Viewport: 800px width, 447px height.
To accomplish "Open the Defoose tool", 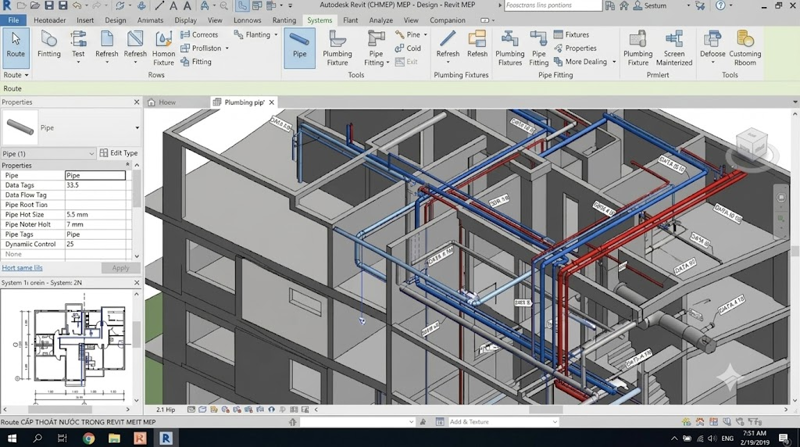I will 712,46.
